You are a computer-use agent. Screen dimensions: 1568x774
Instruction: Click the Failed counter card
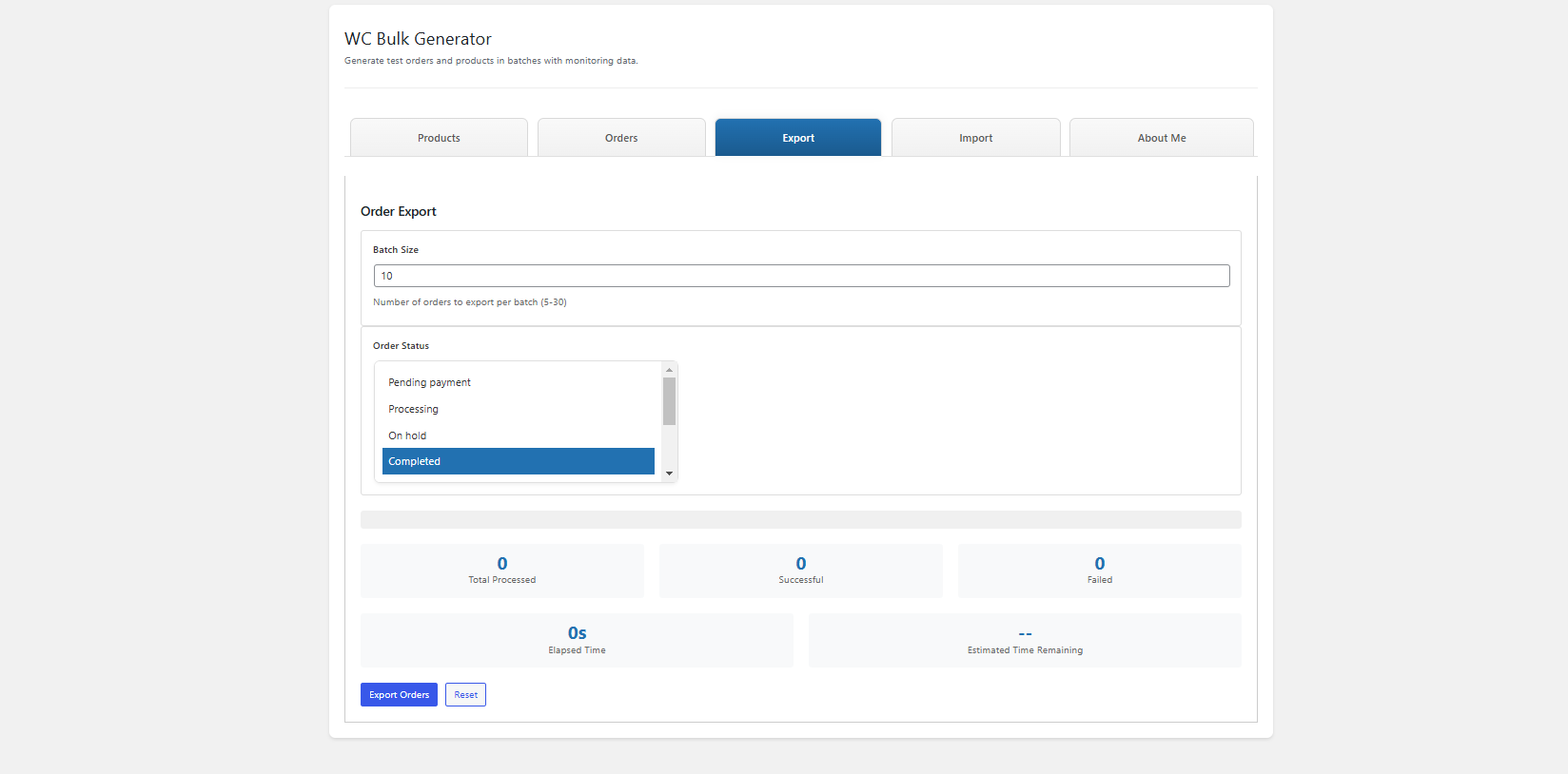click(x=1100, y=571)
